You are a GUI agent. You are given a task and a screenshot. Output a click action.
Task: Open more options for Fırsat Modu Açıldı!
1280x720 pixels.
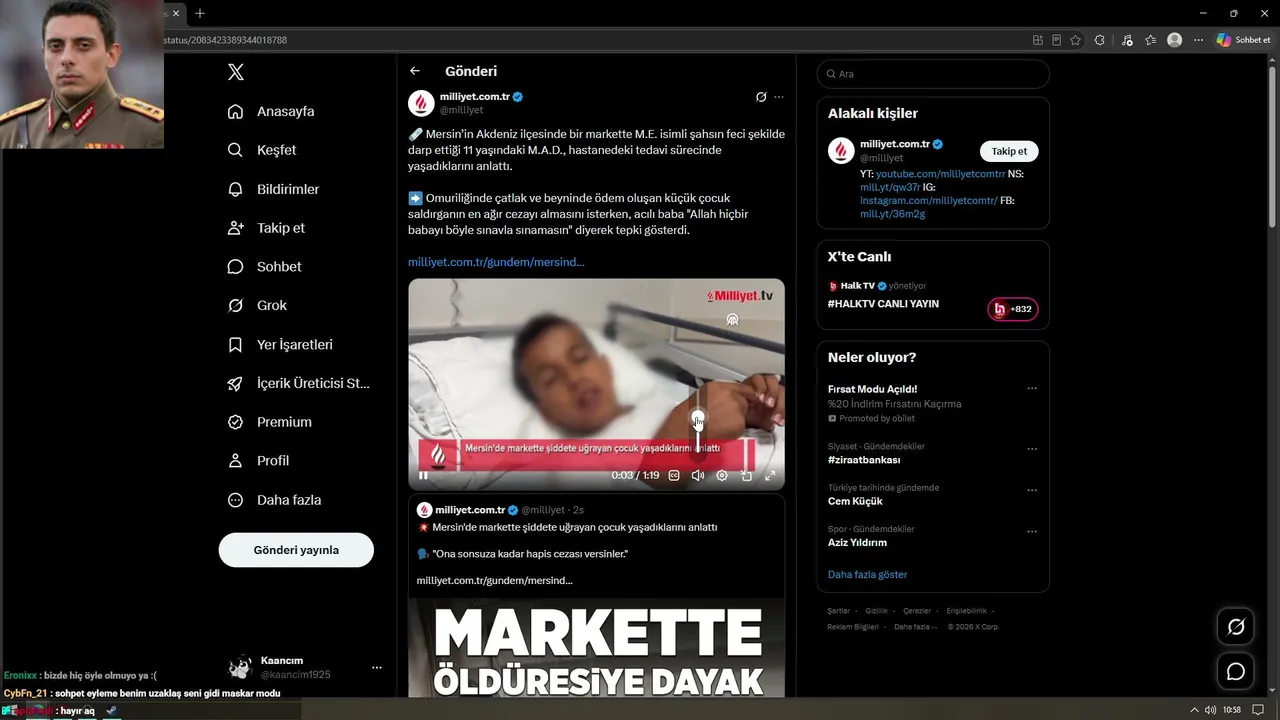(1032, 389)
